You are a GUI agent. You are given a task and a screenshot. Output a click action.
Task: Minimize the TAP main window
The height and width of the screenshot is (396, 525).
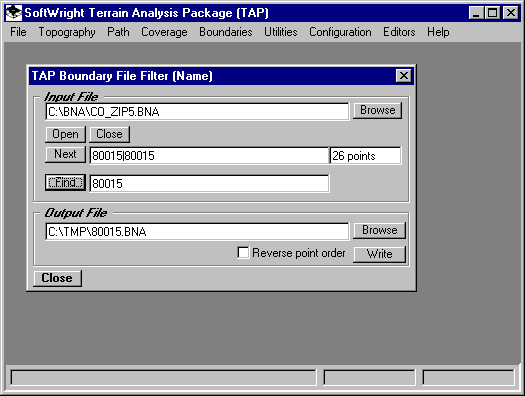476,13
